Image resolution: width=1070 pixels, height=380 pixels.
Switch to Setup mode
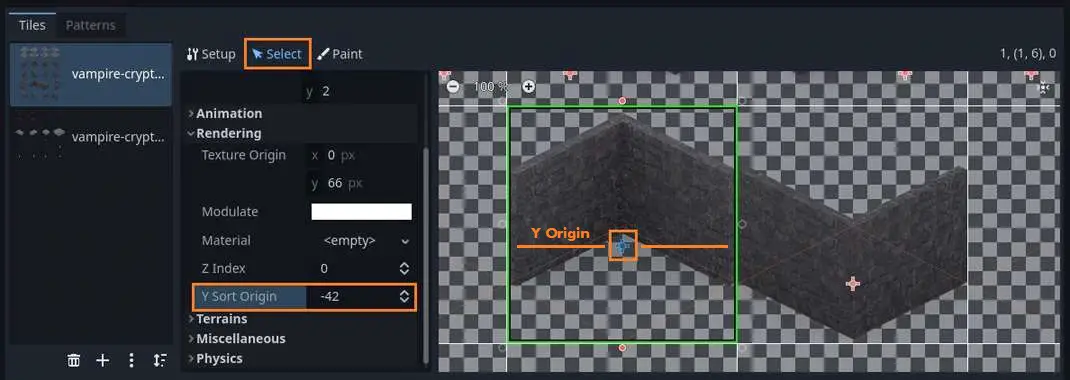coord(211,54)
